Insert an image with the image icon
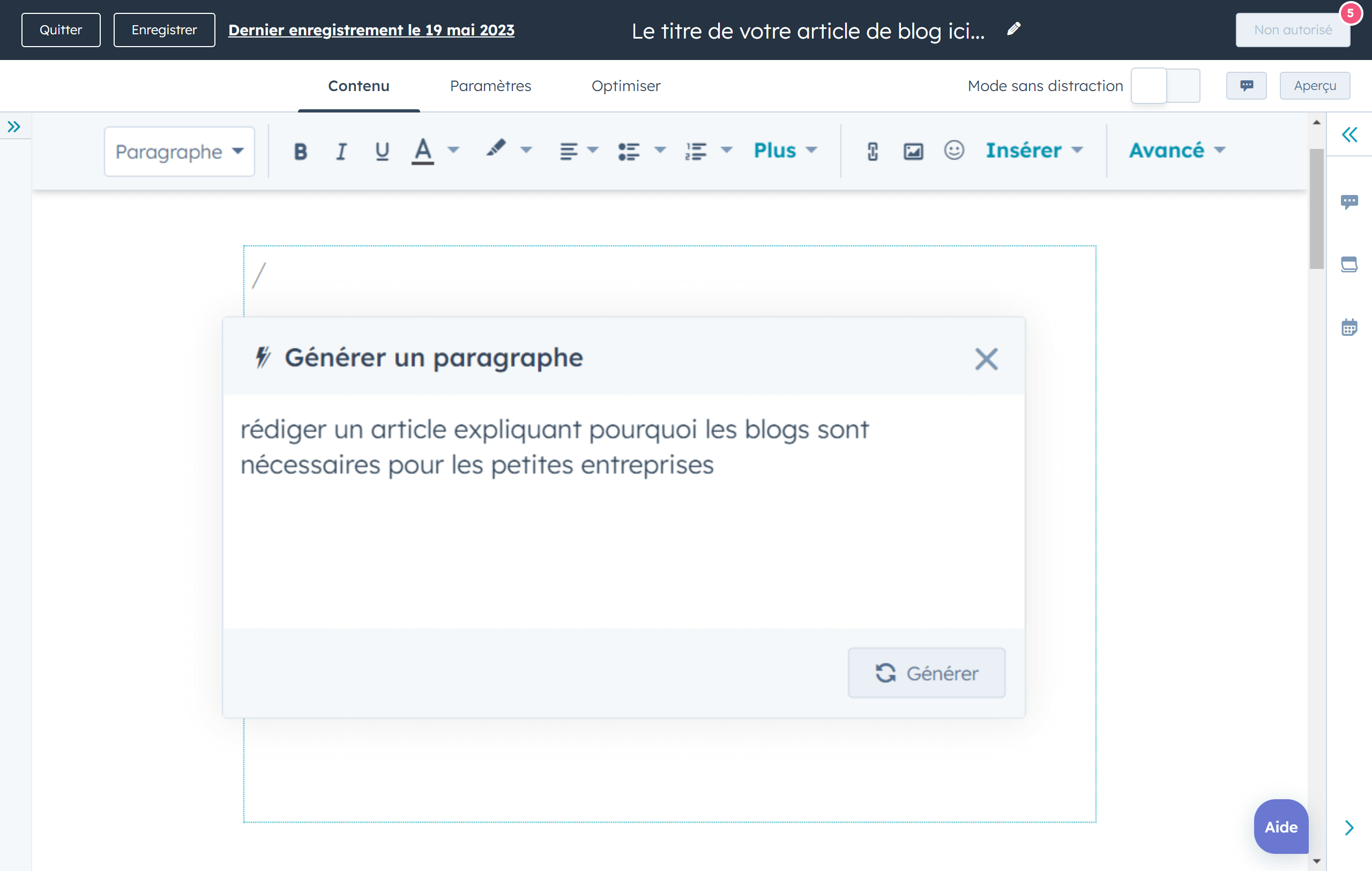 click(x=913, y=151)
